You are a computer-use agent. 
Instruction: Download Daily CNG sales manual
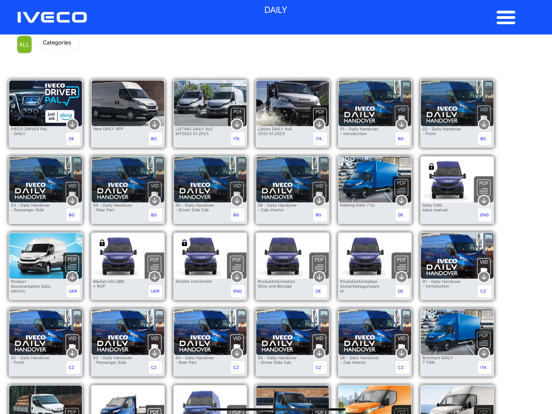click(x=484, y=201)
